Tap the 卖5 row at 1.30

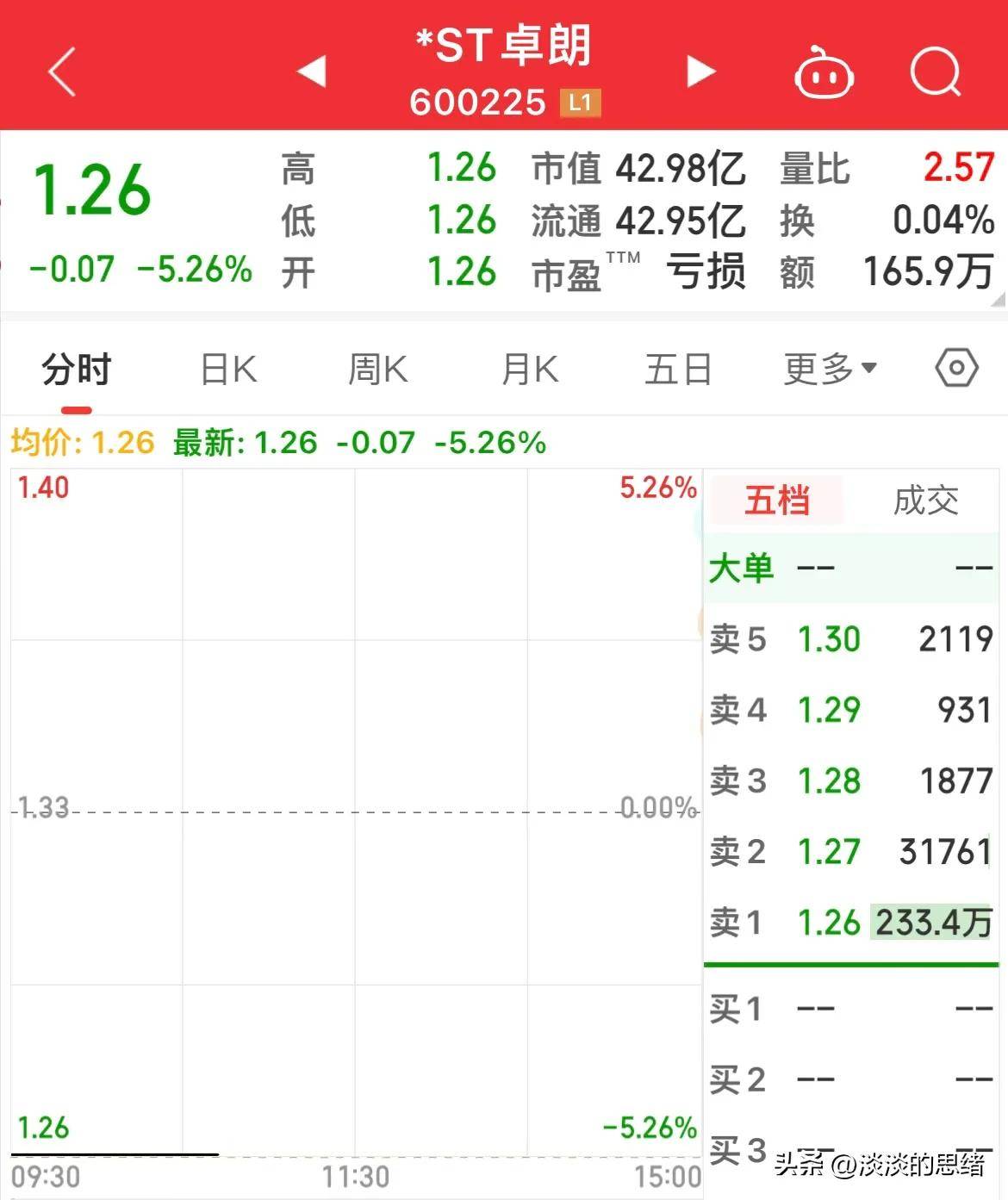pos(851,639)
